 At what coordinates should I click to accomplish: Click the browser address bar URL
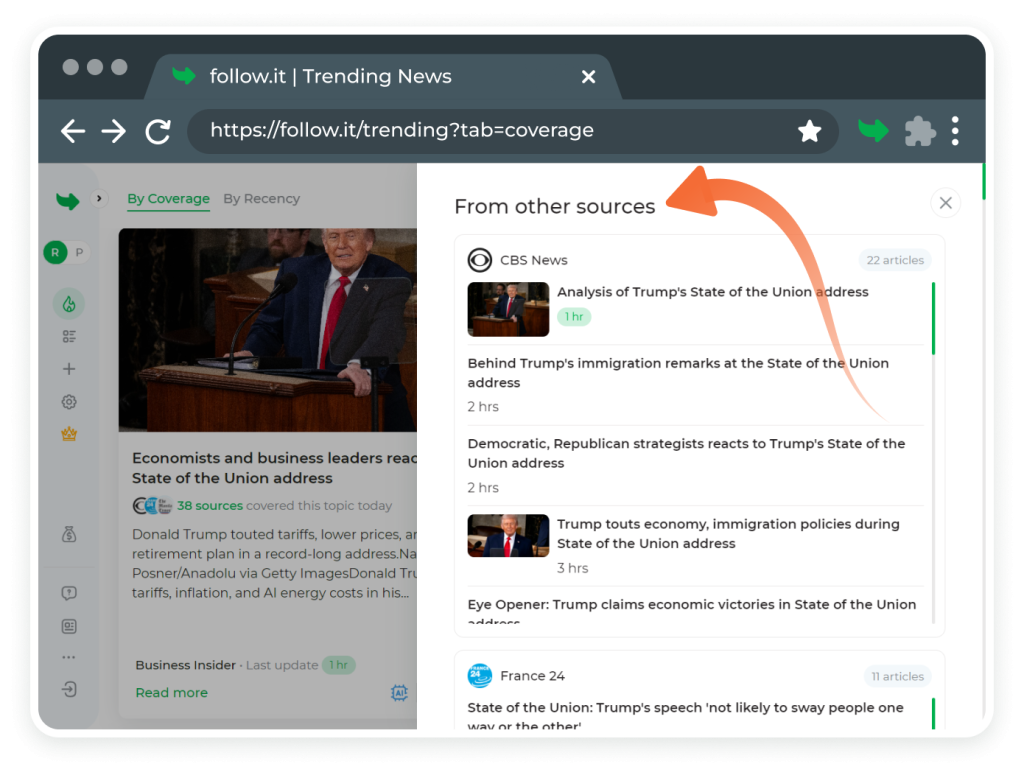401,131
